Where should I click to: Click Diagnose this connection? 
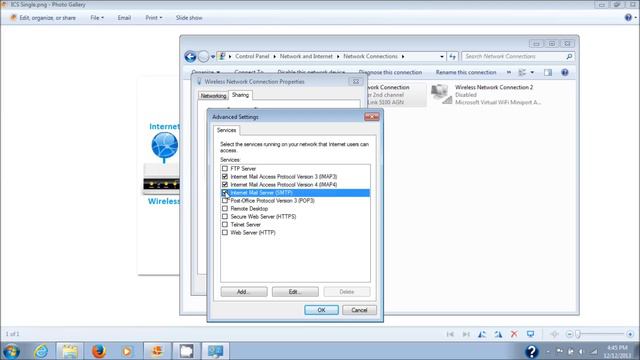[x=390, y=72]
